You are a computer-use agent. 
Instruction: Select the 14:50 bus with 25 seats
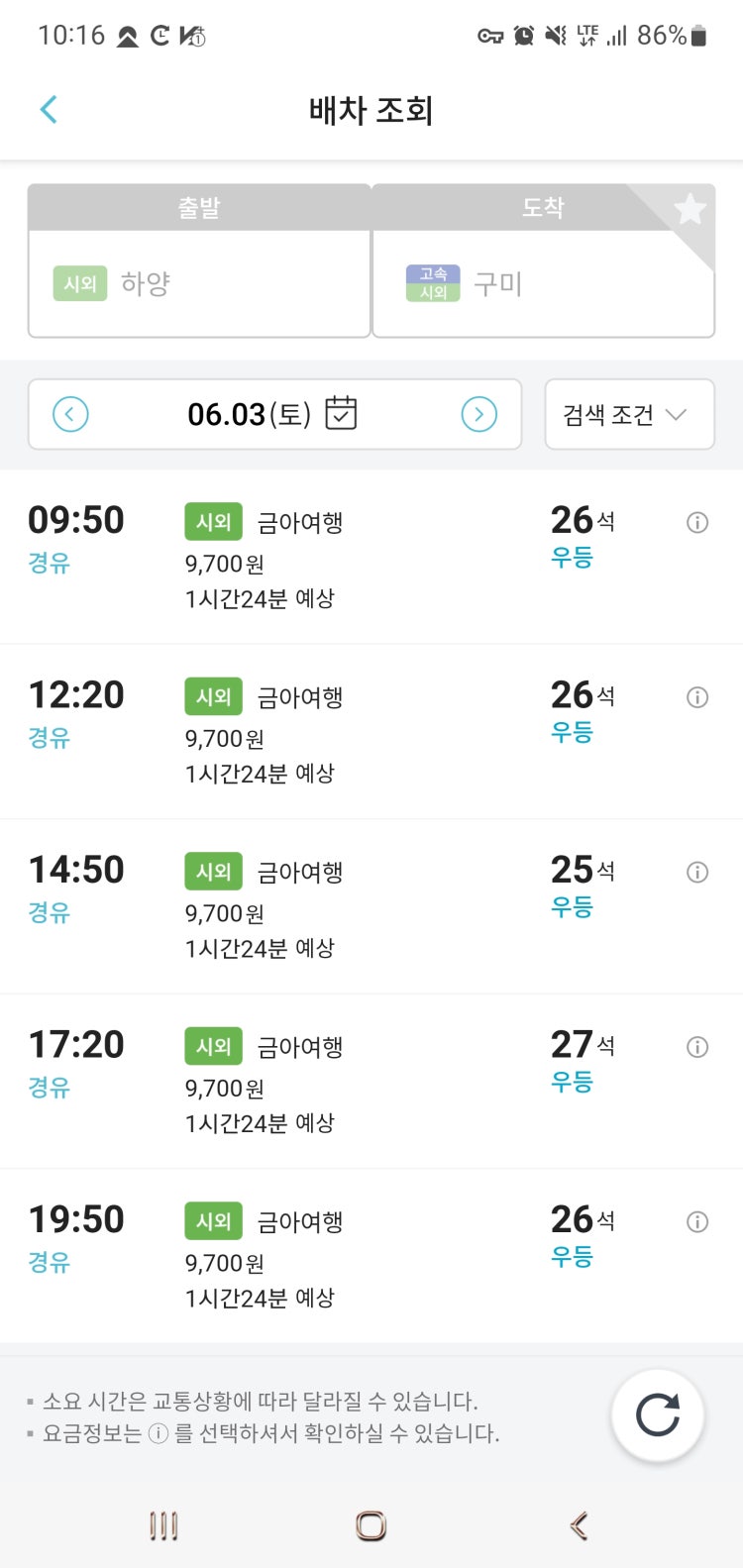371,907
